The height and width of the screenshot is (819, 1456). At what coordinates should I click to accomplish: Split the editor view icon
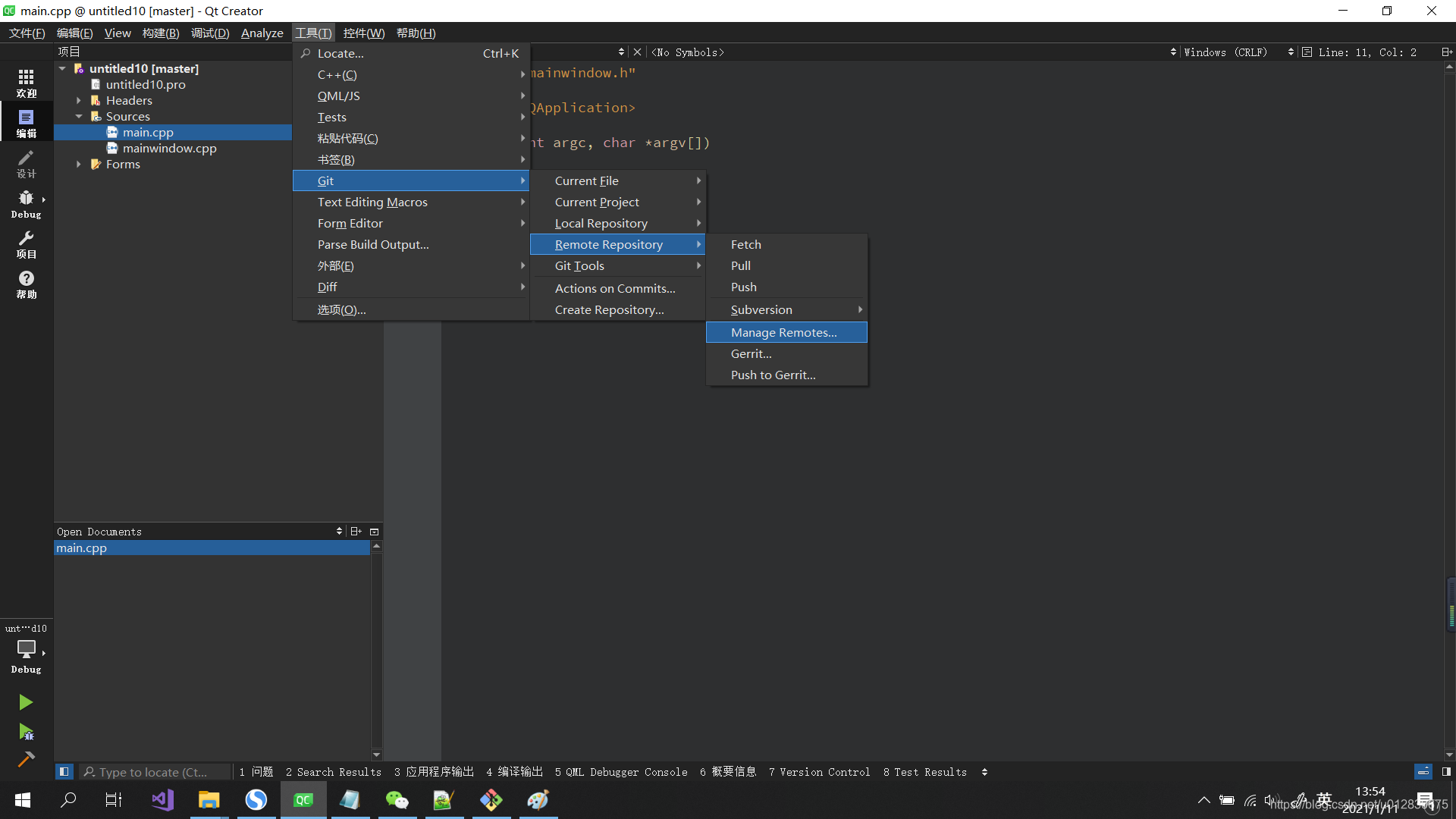pyautogui.click(x=1446, y=52)
